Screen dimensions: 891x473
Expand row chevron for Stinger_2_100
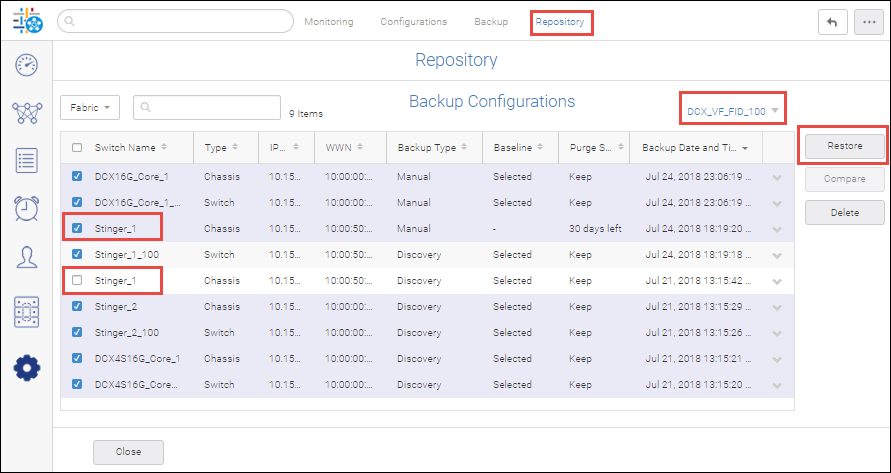pyautogui.click(x=777, y=334)
